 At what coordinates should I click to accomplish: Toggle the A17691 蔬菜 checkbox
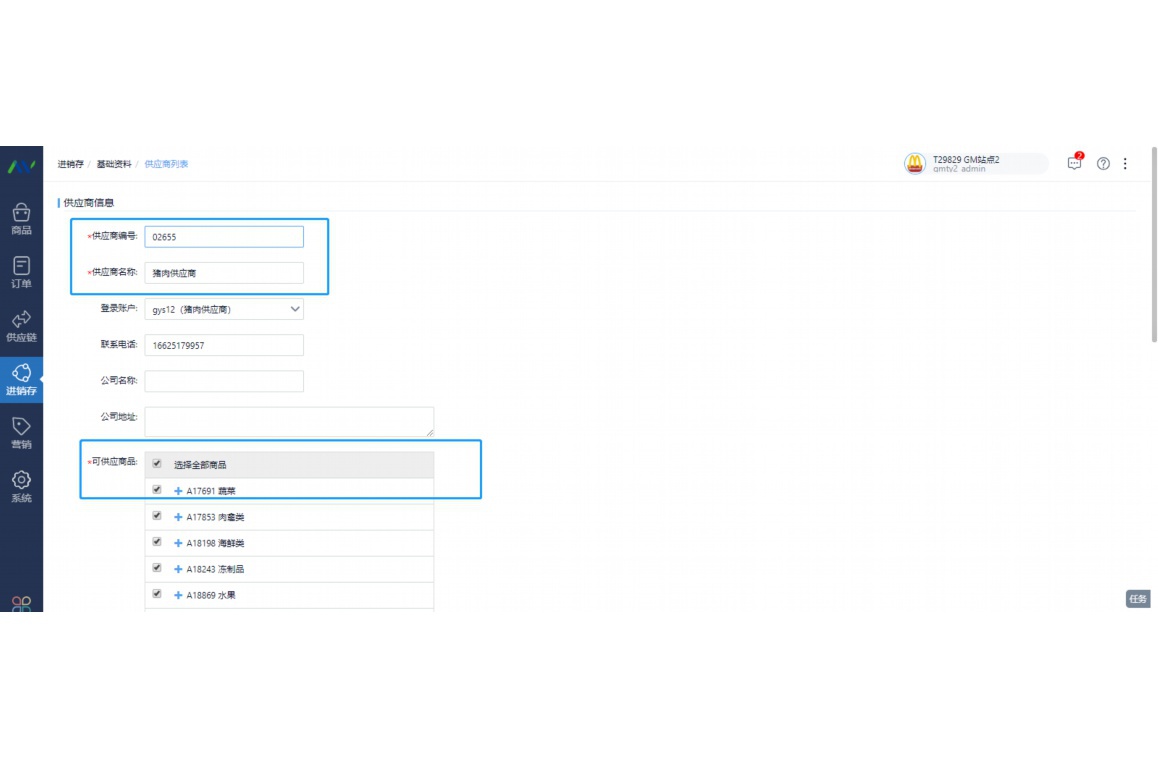click(157, 490)
